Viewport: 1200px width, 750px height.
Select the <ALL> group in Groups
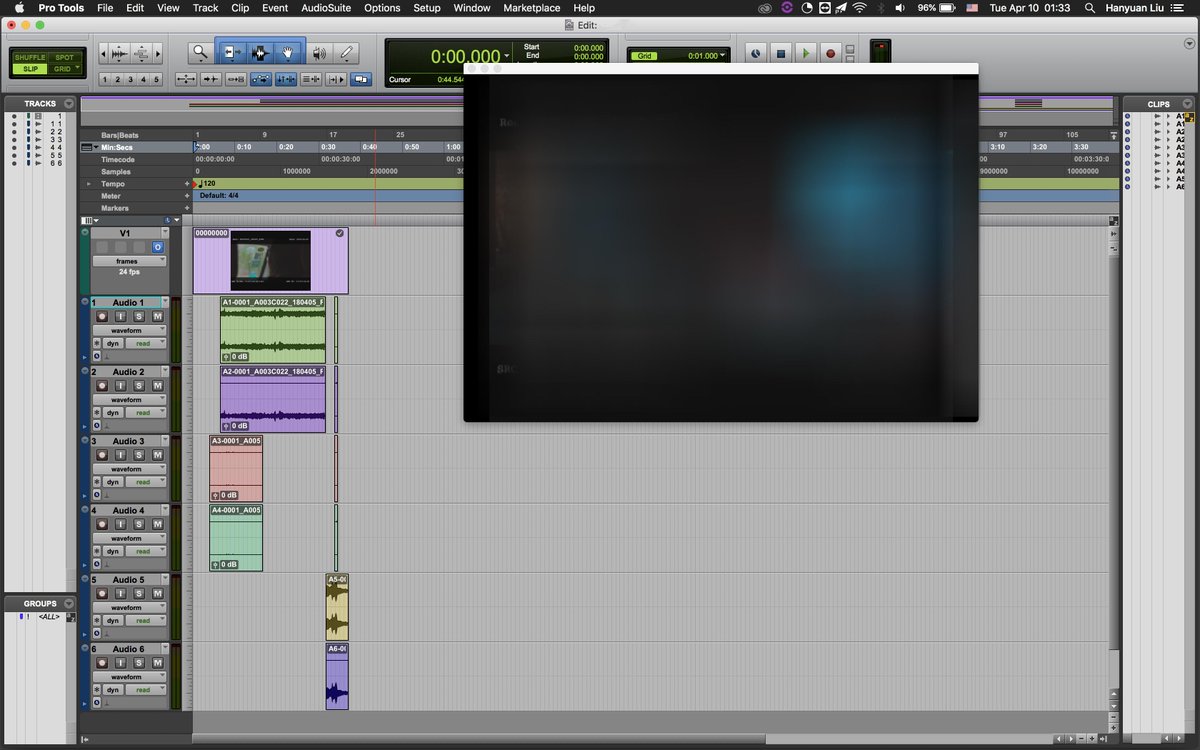tap(48, 617)
